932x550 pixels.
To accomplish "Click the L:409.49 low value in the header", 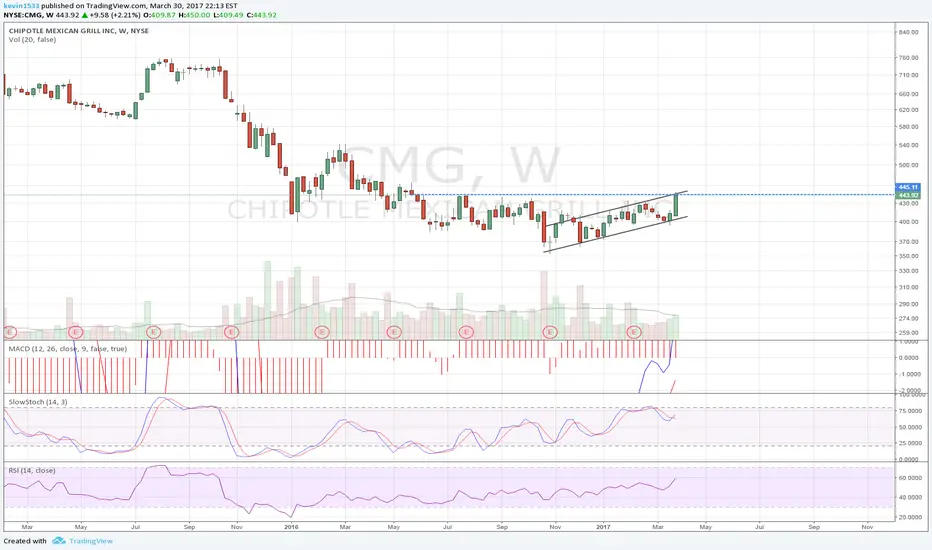I will 228,15.
